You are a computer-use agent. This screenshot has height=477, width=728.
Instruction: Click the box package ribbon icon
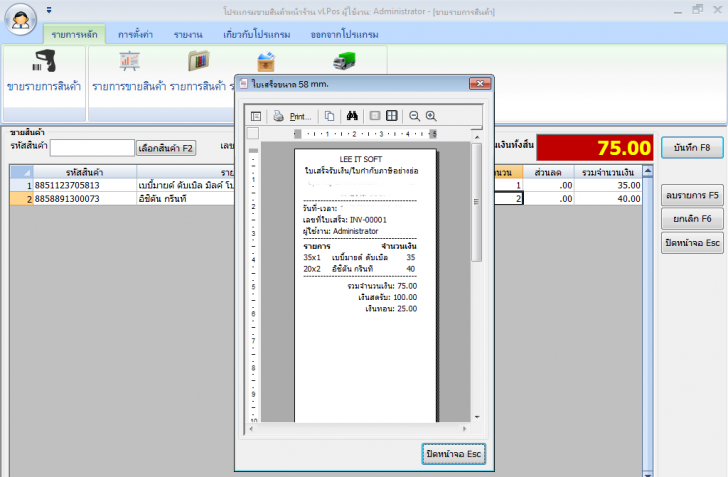click(266, 62)
